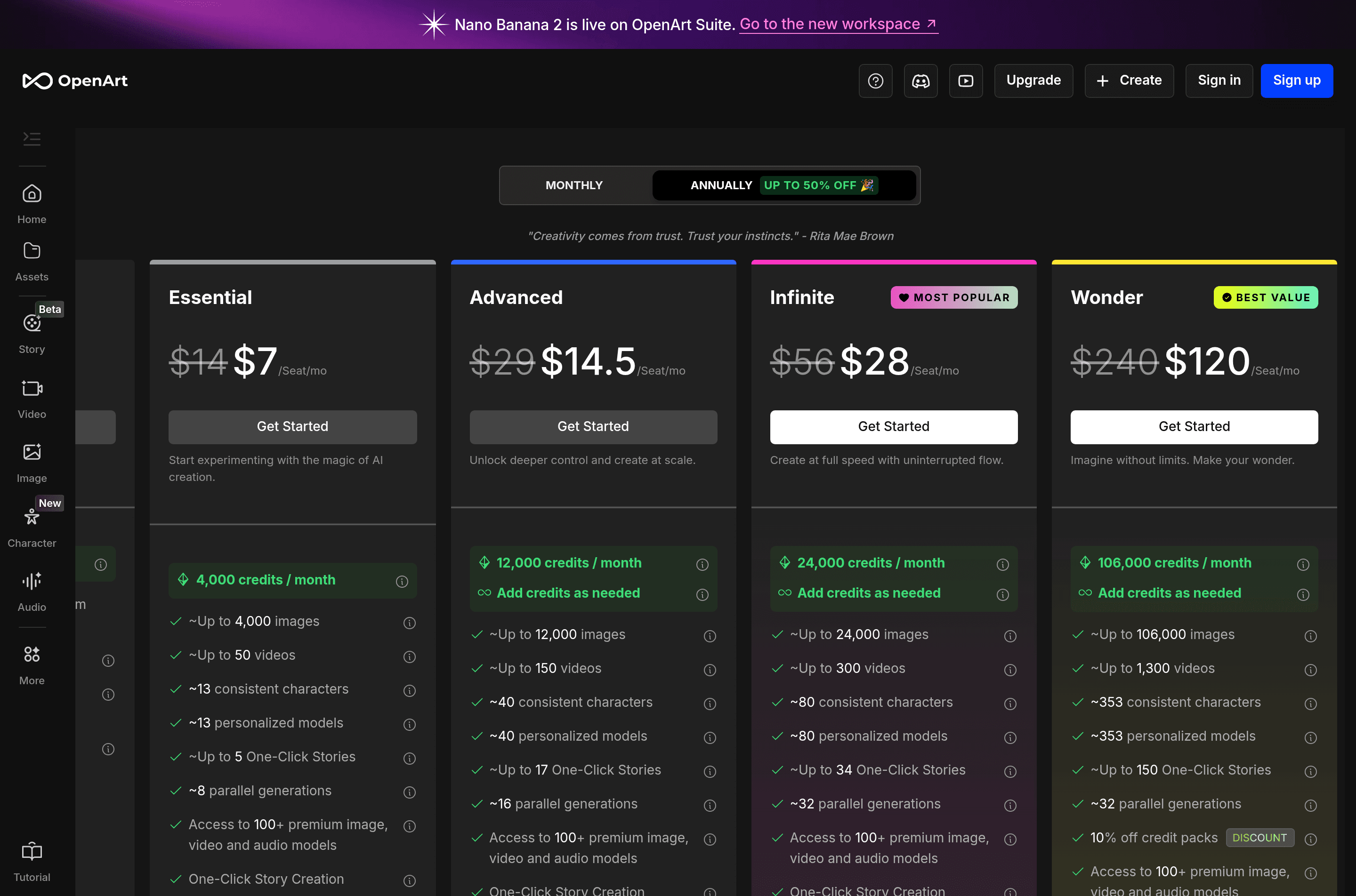Viewport: 1356px width, 896px height.
Task: Open Image tool in sidebar
Action: (x=32, y=463)
